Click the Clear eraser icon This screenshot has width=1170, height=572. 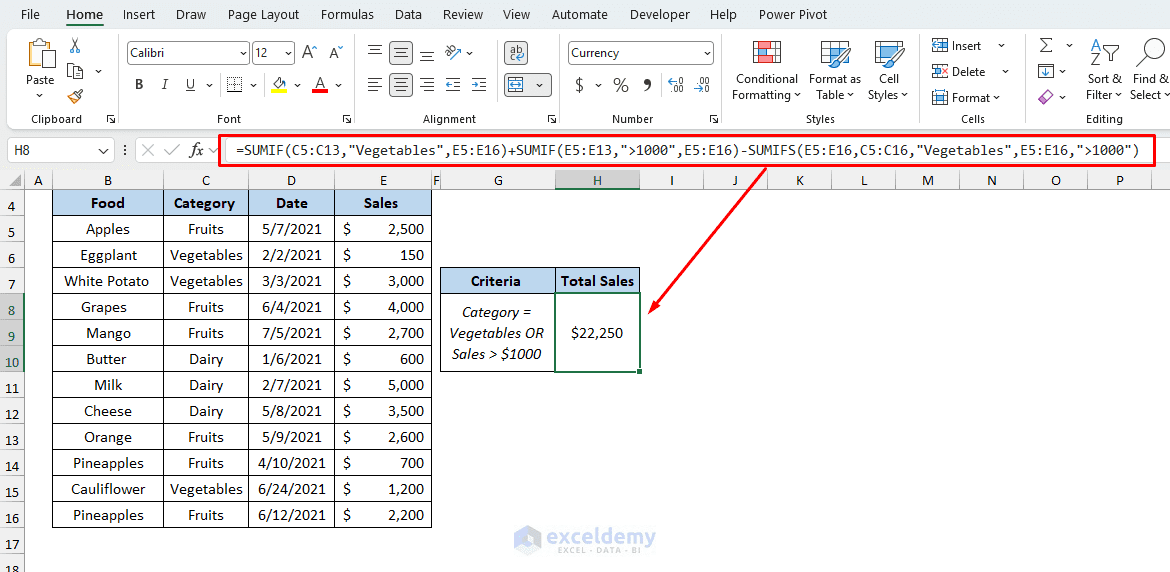[1046, 97]
